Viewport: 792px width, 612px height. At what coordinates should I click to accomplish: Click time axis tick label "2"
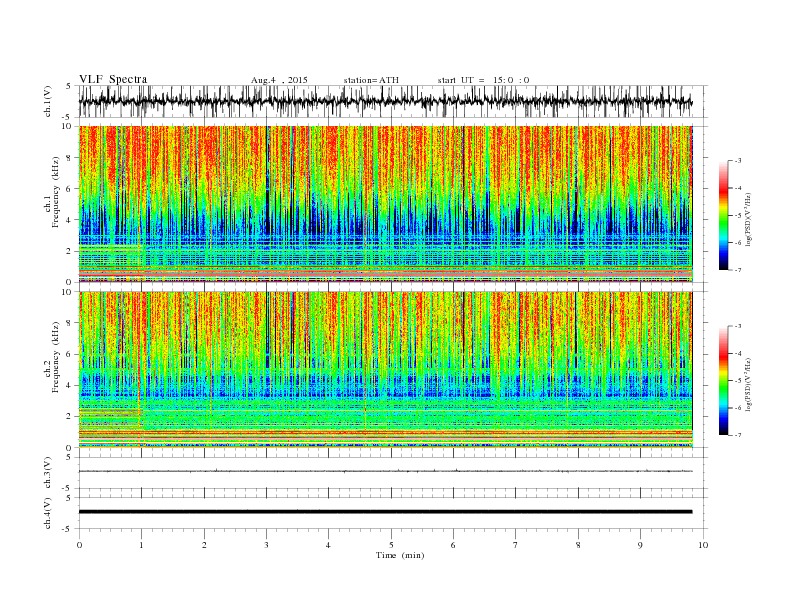204,545
